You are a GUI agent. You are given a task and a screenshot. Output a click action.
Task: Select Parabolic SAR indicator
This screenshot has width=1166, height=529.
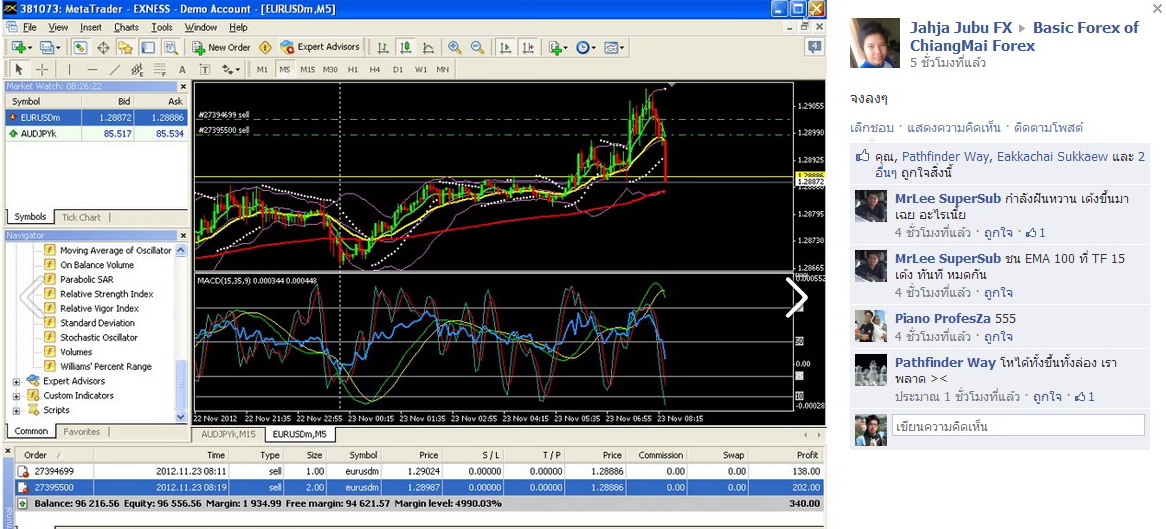[x=86, y=280]
